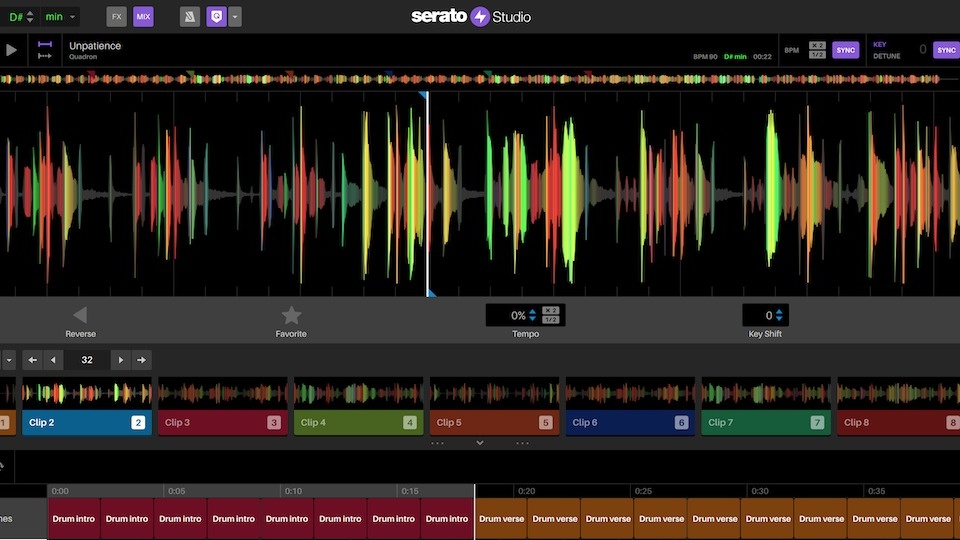Select the DETUNE label

pos(887,56)
